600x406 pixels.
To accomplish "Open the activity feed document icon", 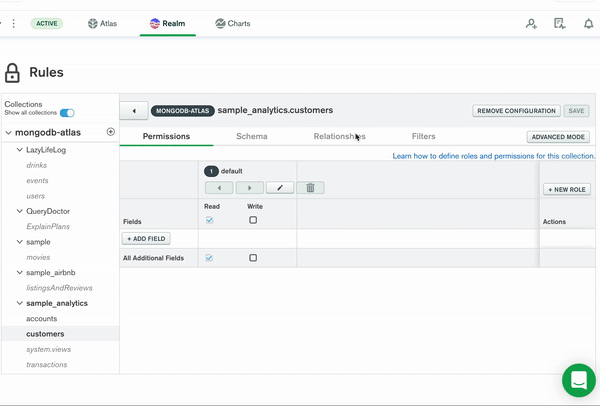I will point(559,24).
